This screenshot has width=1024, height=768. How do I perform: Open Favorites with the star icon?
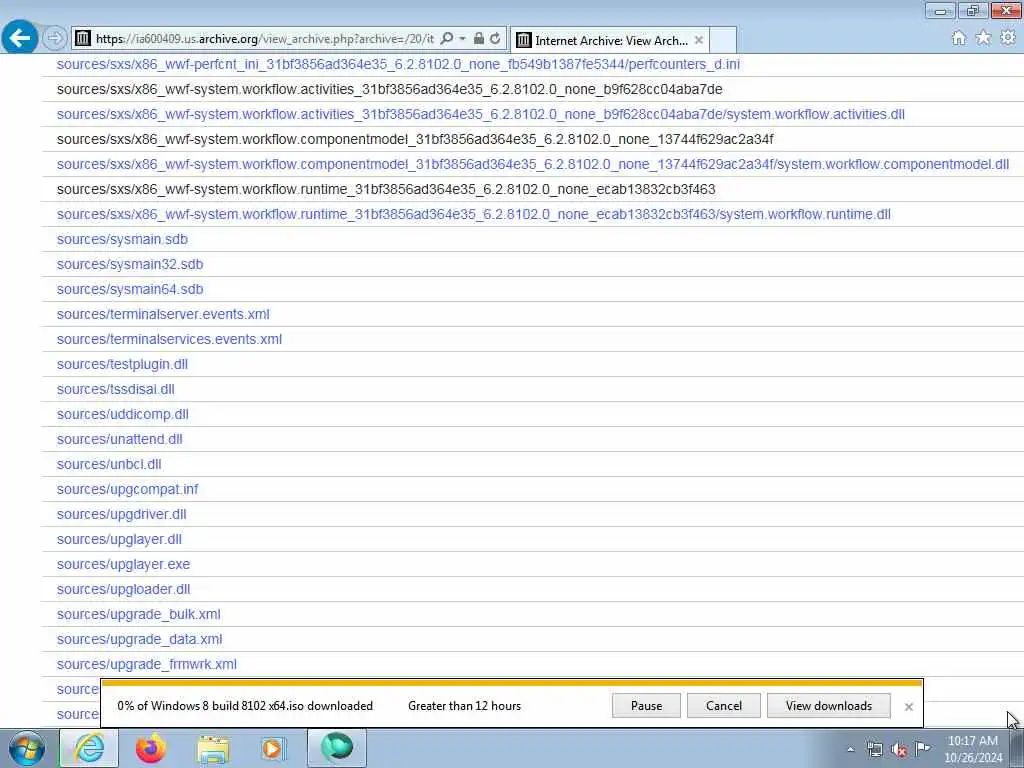pos(984,39)
